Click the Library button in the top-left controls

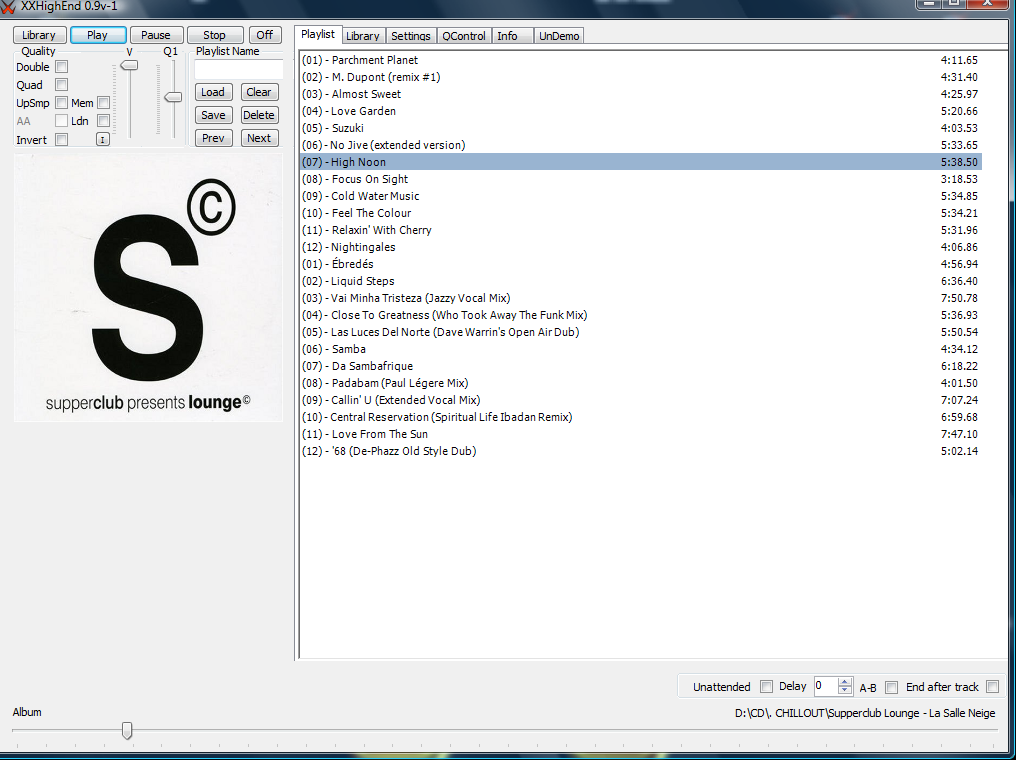(39, 35)
